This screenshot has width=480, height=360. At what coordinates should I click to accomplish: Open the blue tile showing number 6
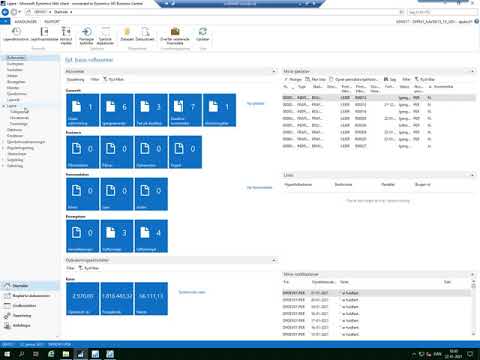click(x=117, y=110)
